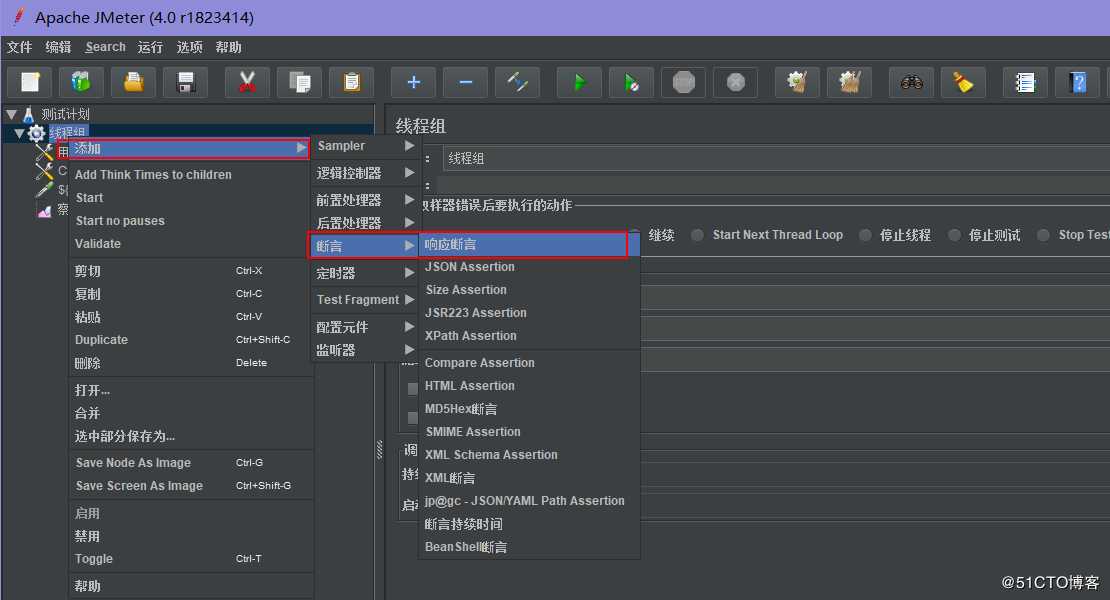Expand the Sampler submenu

[x=365, y=146]
